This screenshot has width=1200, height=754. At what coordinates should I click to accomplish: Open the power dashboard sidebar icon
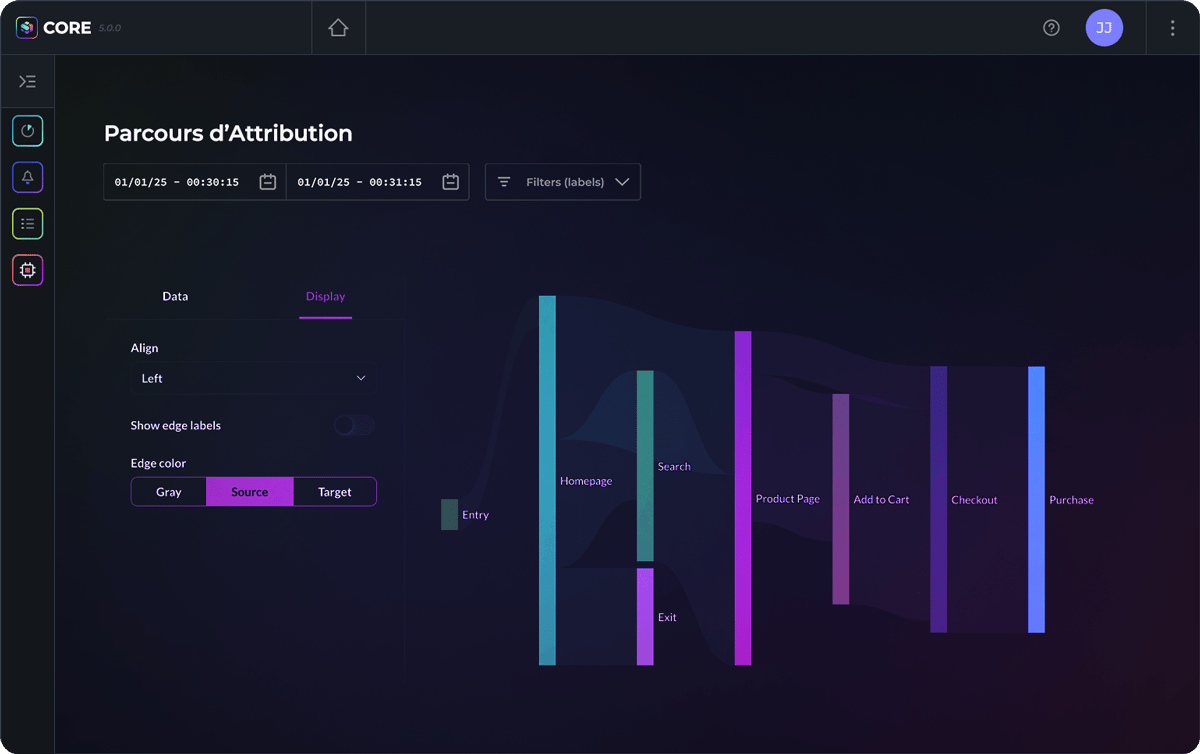tap(28, 131)
